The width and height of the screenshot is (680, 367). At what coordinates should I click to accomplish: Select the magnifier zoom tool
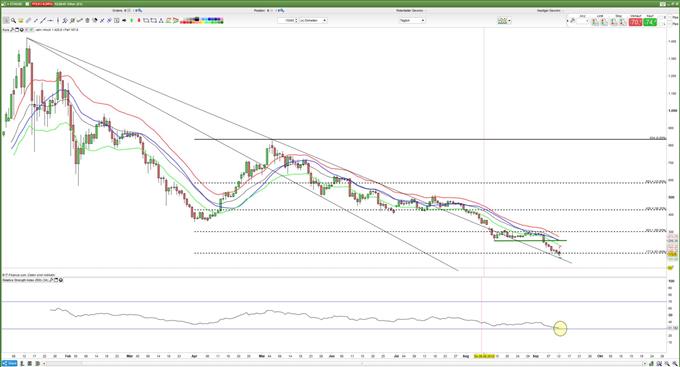13,20
